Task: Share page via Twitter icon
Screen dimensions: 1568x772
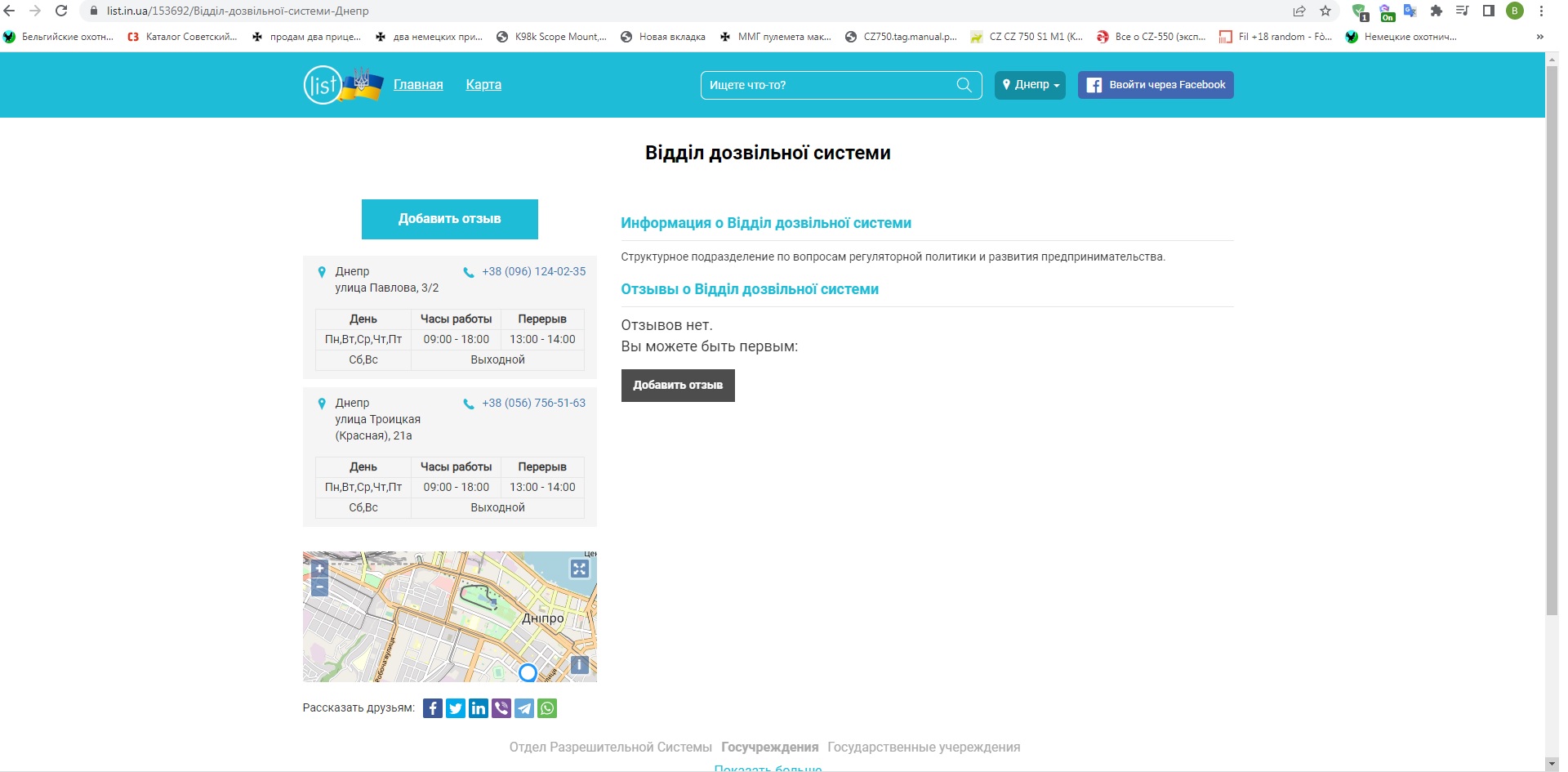Action: pyautogui.click(x=456, y=708)
